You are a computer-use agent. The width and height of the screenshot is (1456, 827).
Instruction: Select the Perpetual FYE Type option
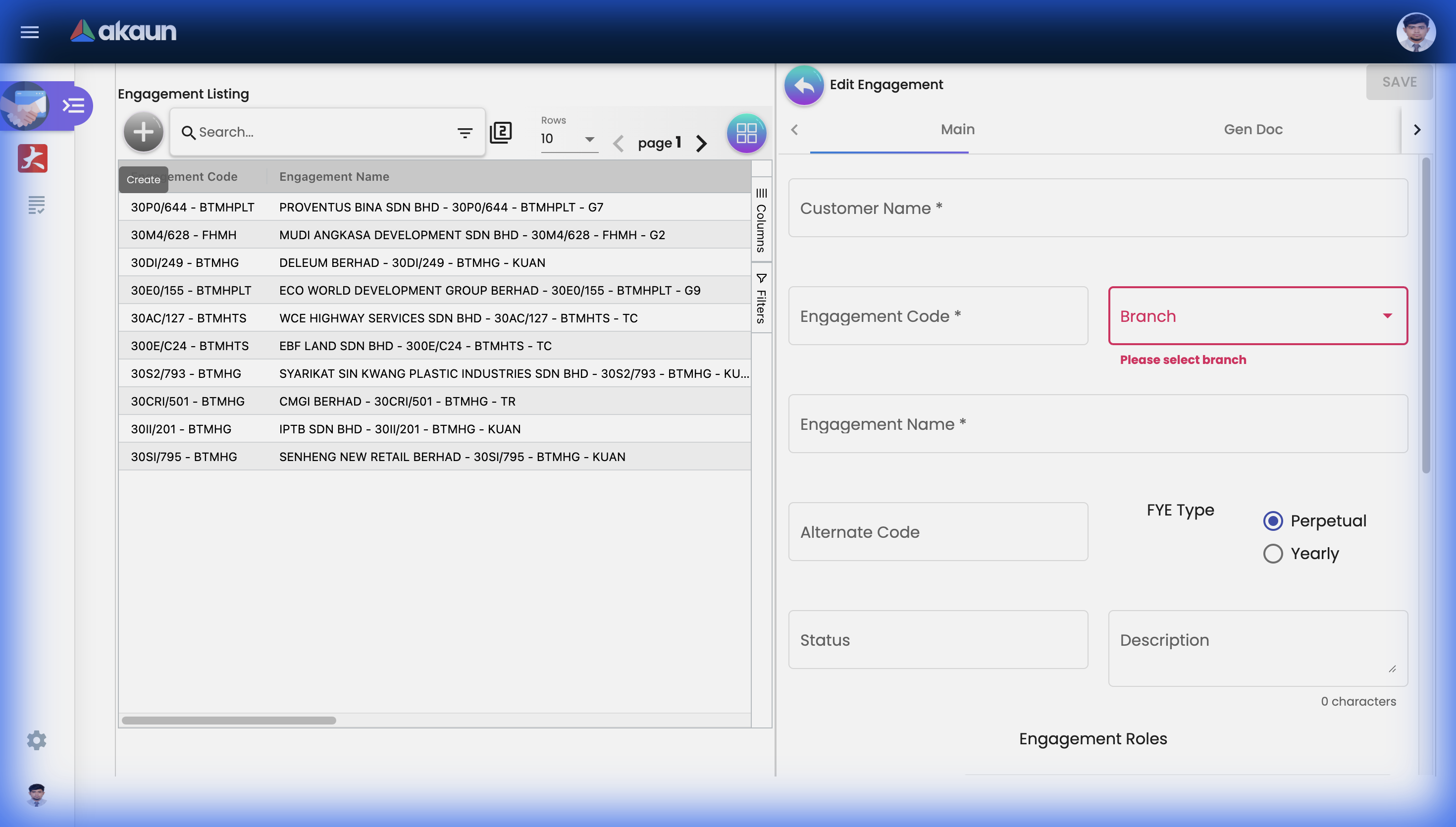(1274, 520)
